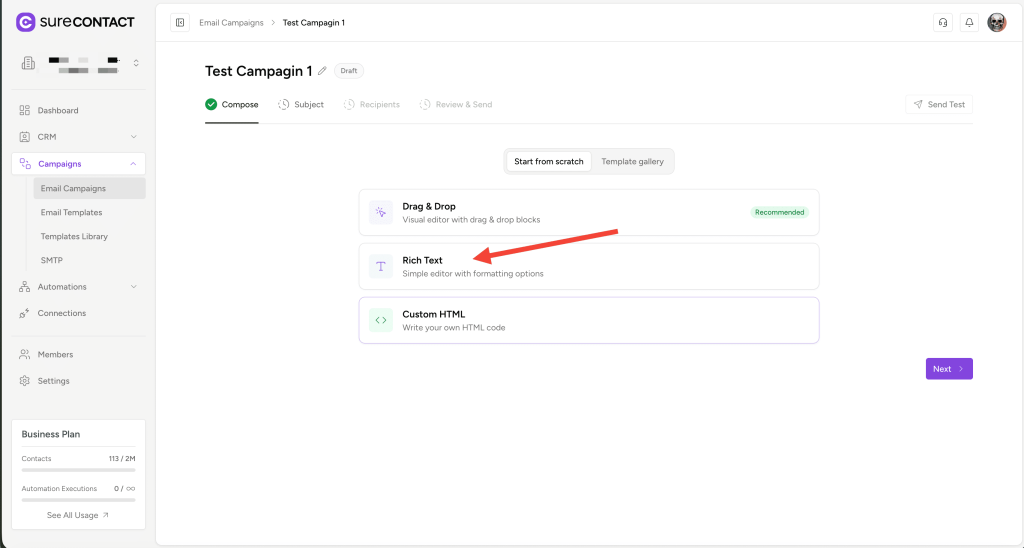This screenshot has height=548, width=1024.
Task: Open Email Templates in sidebar
Action: coord(71,212)
